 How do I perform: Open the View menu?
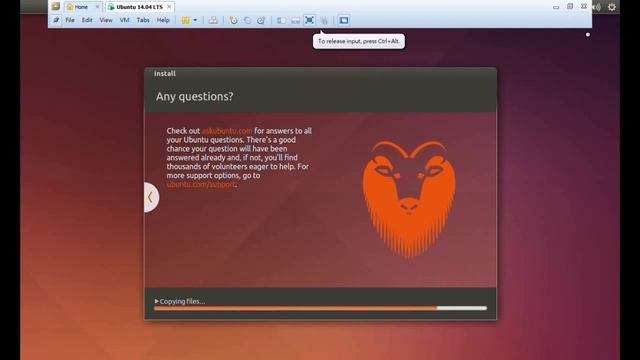pyautogui.click(x=106, y=20)
